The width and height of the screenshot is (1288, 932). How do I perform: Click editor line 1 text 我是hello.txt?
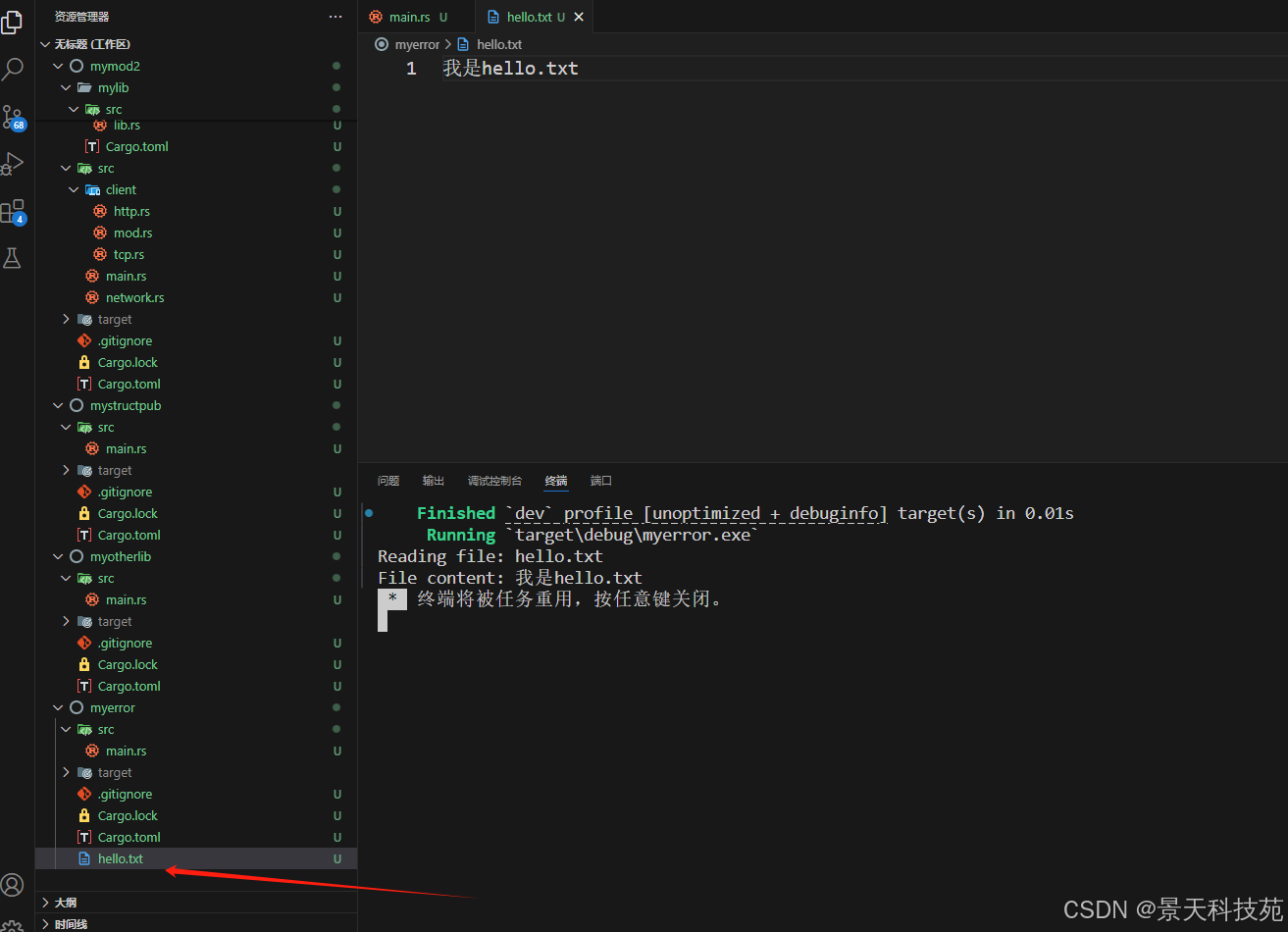[510, 69]
